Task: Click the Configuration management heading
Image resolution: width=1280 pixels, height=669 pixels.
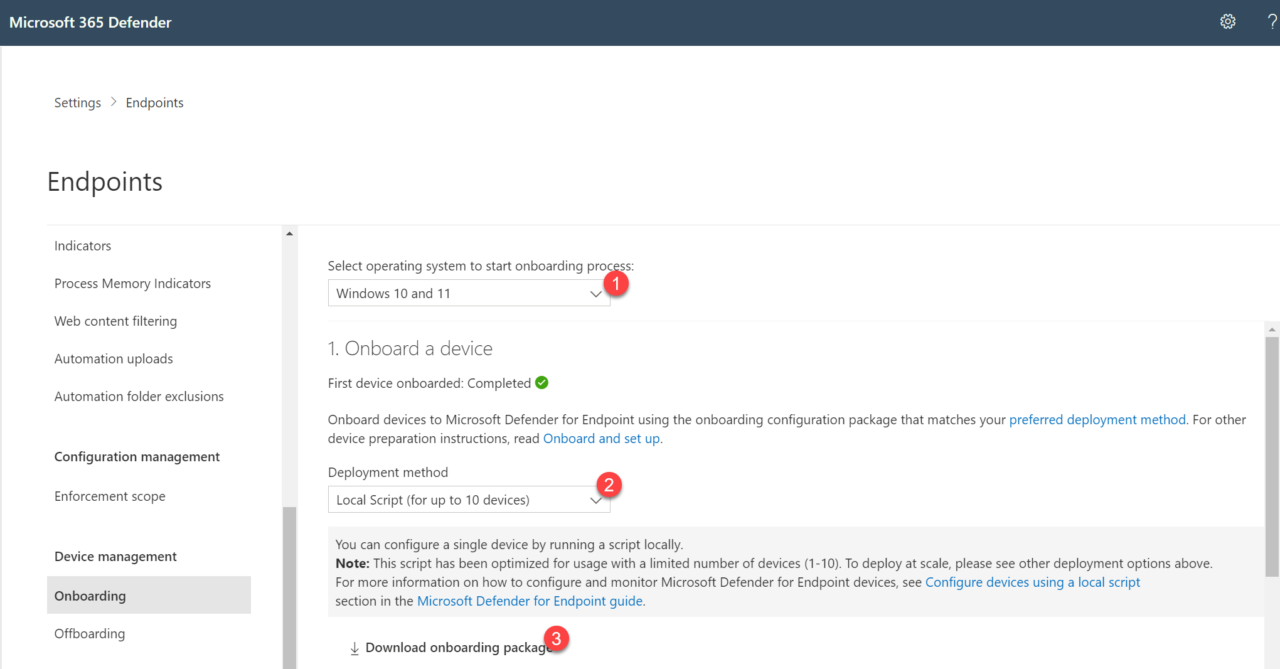Action: point(137,457)
